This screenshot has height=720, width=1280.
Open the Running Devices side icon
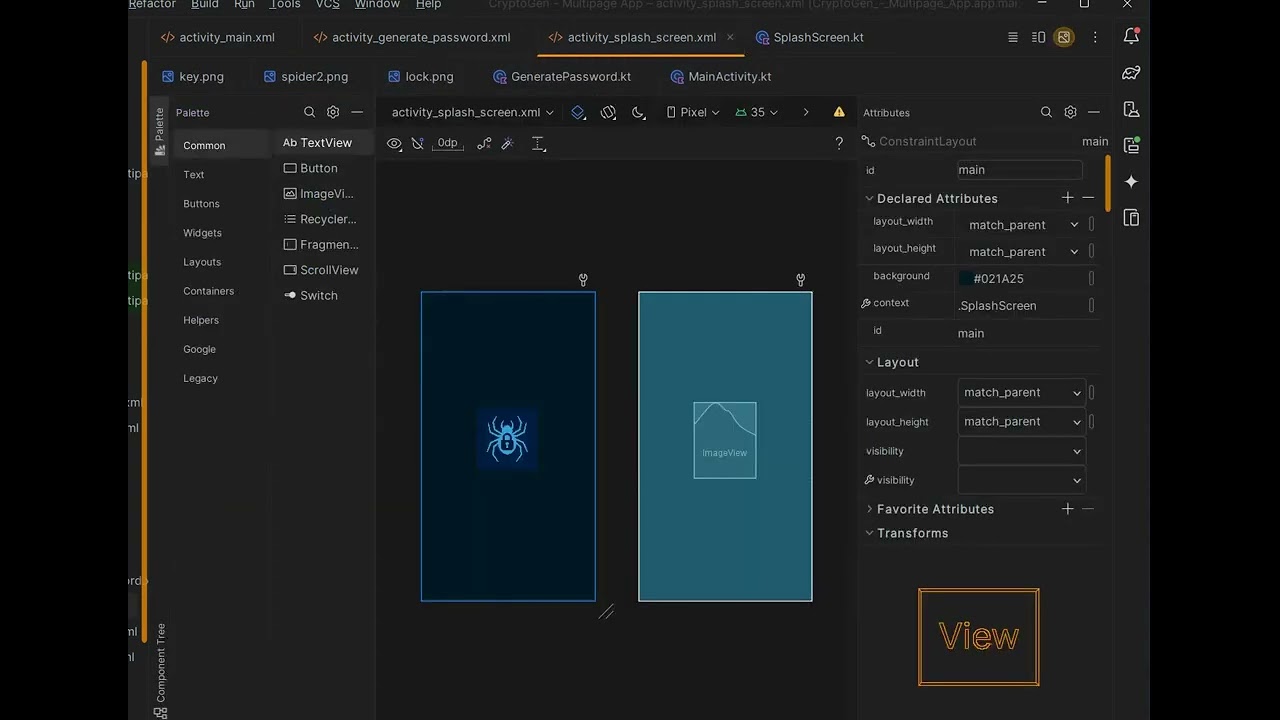1132,145
